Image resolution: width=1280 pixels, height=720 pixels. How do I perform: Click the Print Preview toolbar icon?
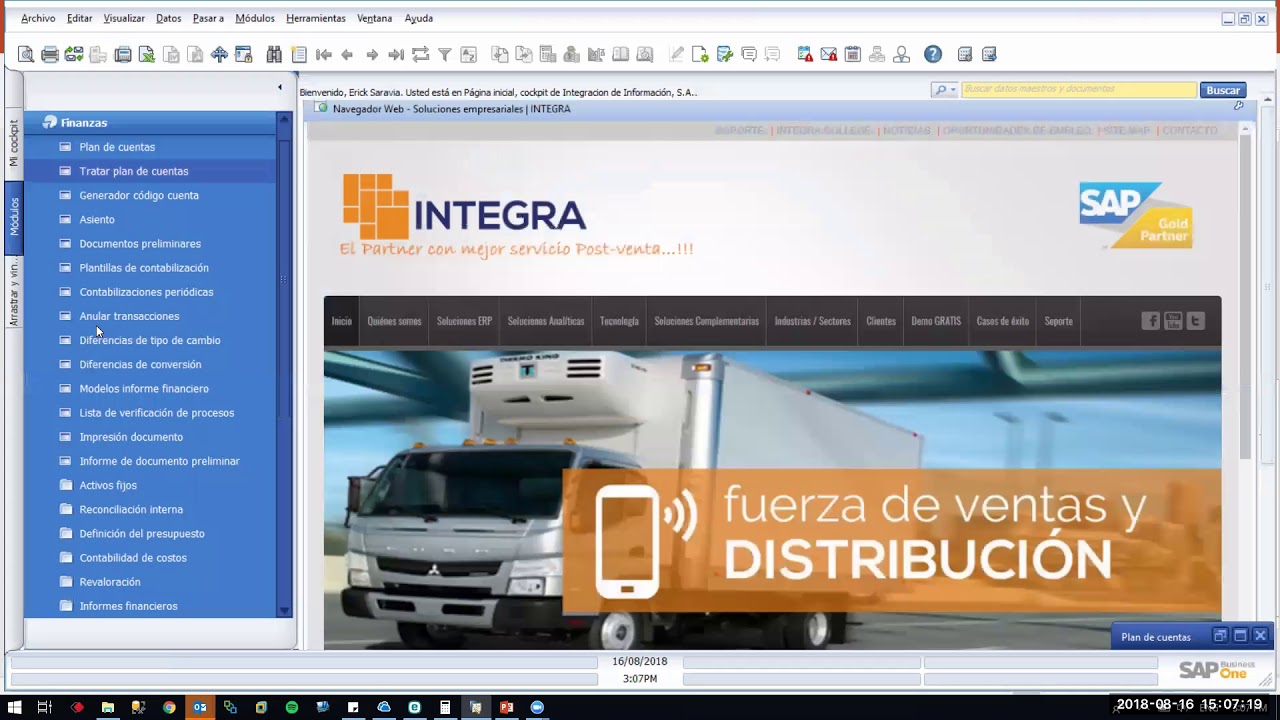(26, 54)
